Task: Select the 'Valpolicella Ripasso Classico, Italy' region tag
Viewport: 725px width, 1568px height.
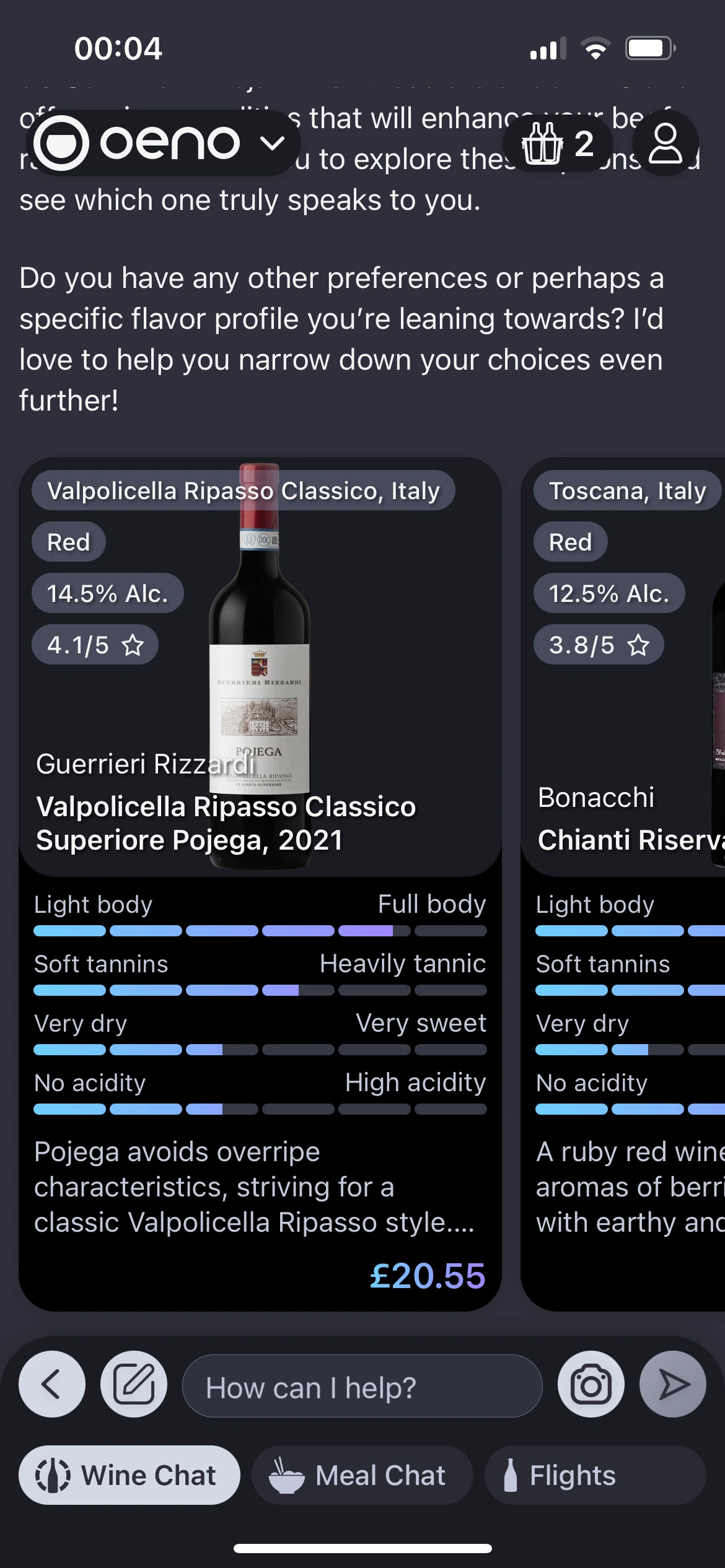Action: [244, 490]
